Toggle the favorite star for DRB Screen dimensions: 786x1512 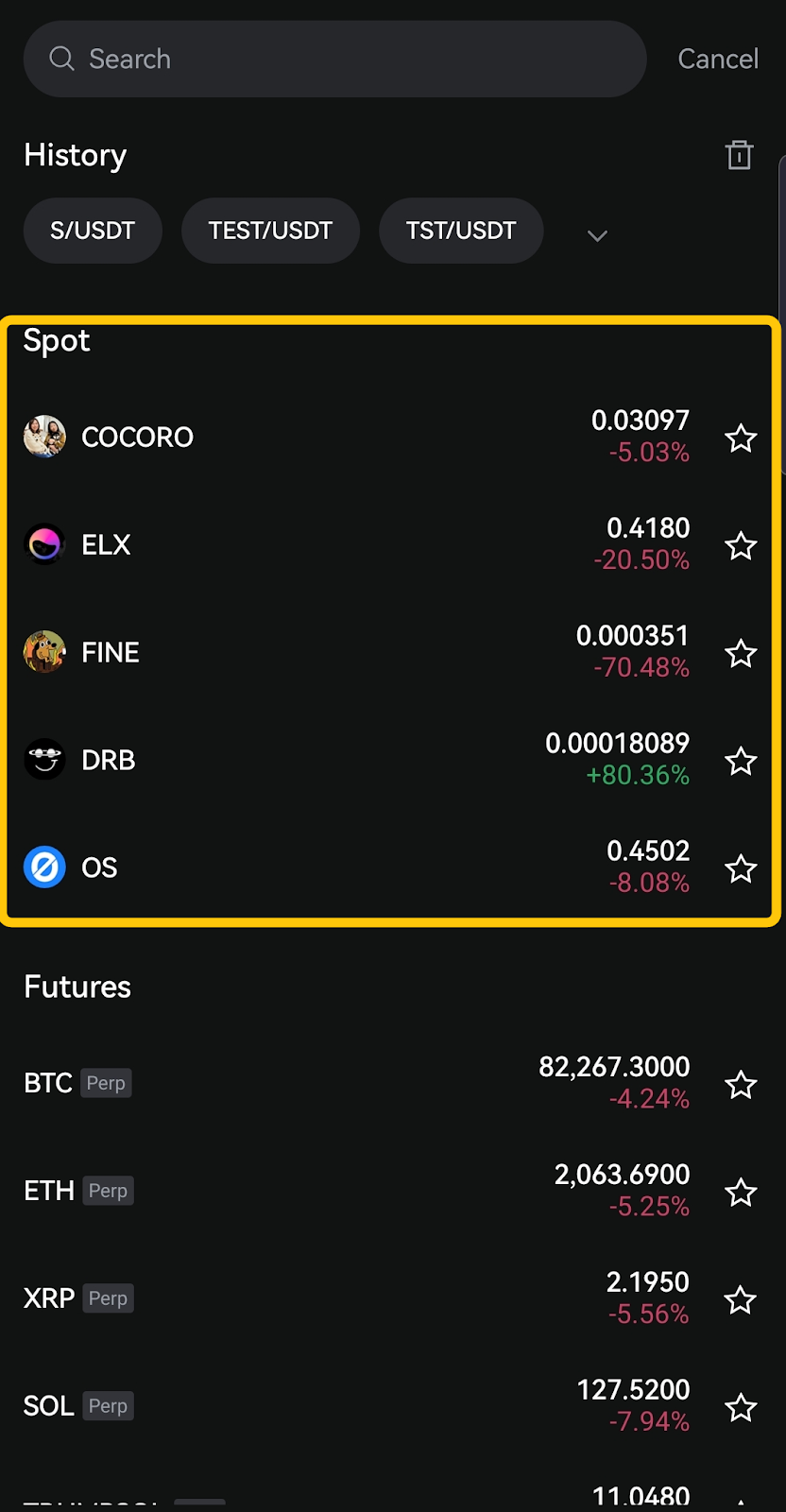point(741,761)
